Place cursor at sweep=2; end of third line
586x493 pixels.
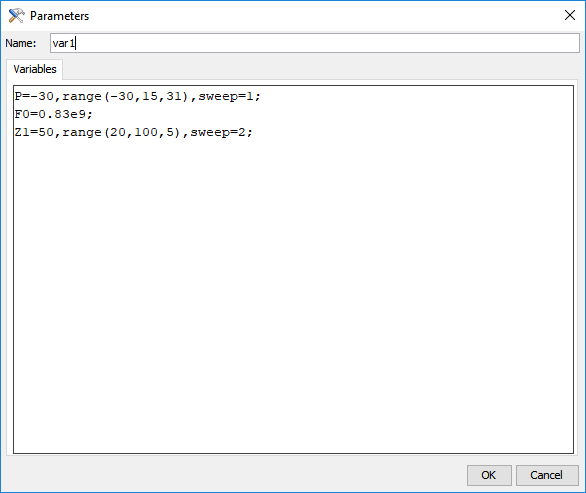click(x=253, y=132)
